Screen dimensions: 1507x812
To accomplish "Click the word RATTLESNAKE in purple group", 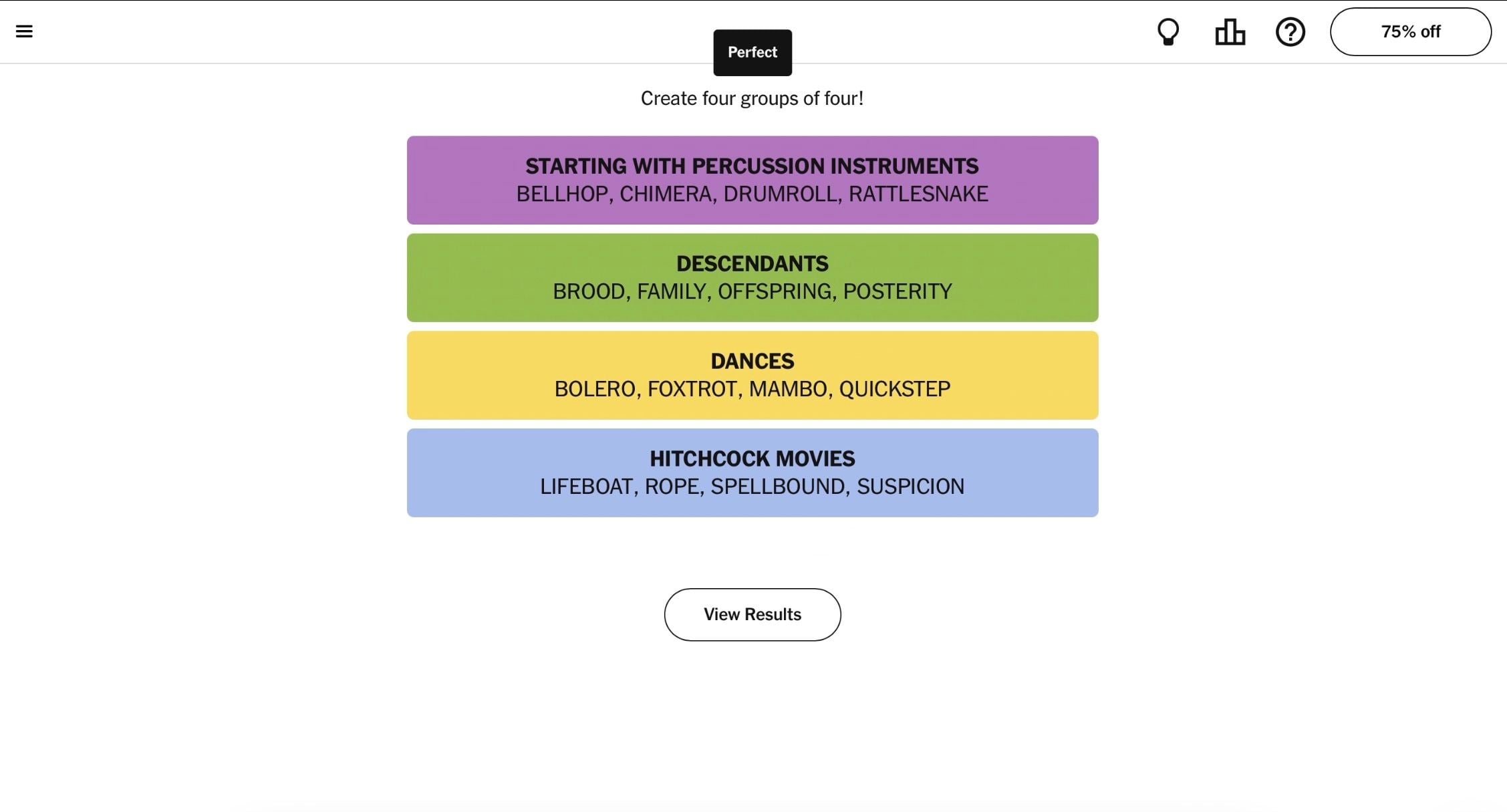I will [918, 194].
